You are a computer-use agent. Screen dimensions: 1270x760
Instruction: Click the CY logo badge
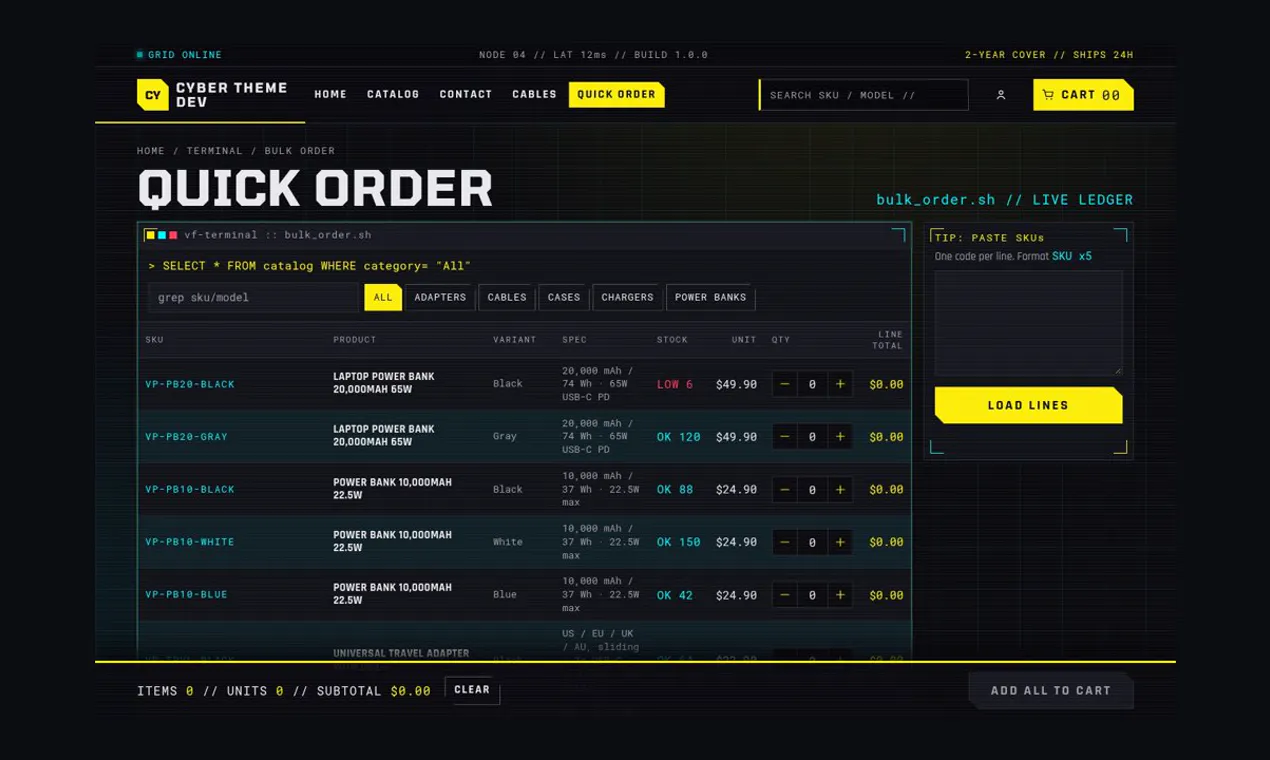click(153, 95)
